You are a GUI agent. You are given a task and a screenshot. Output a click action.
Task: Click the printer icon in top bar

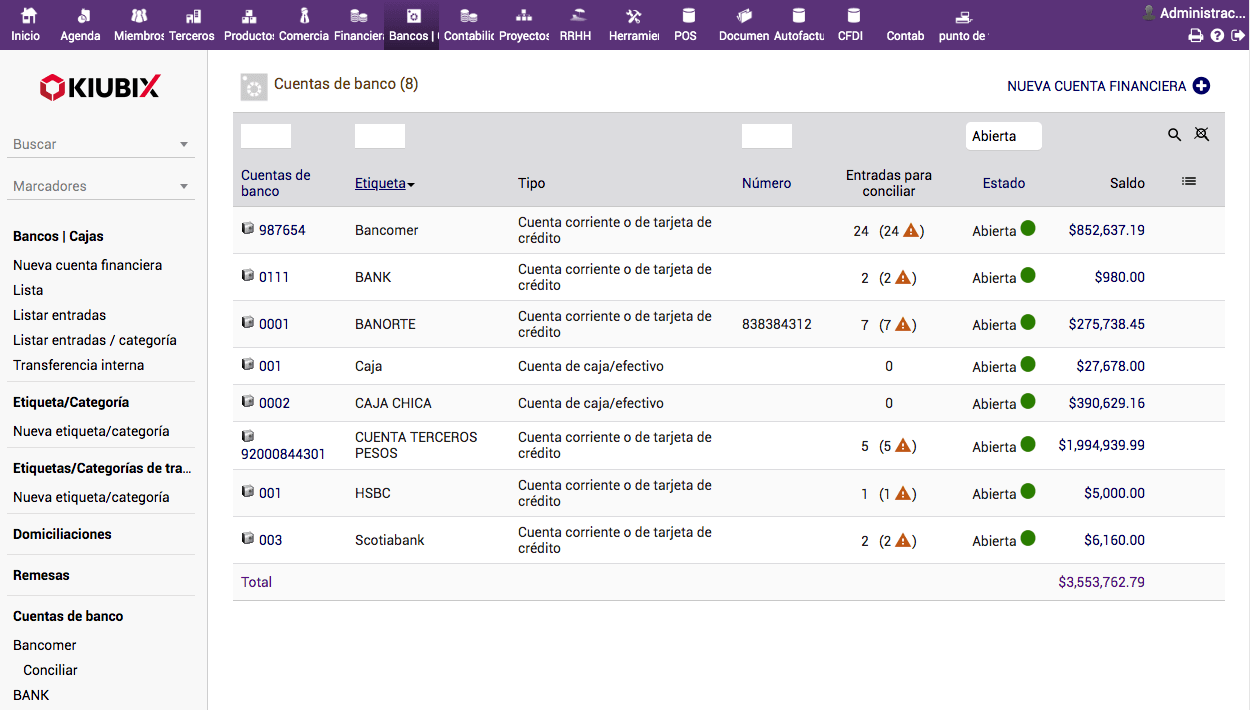[x=1196, y=36]
